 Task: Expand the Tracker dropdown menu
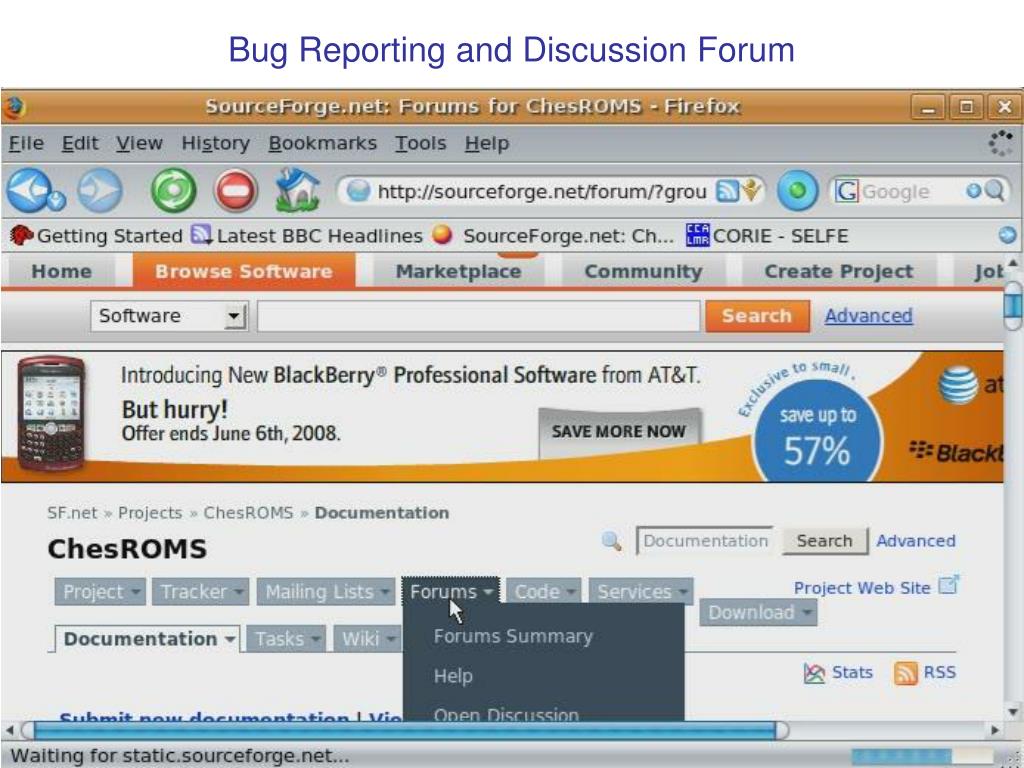[200, 592]
